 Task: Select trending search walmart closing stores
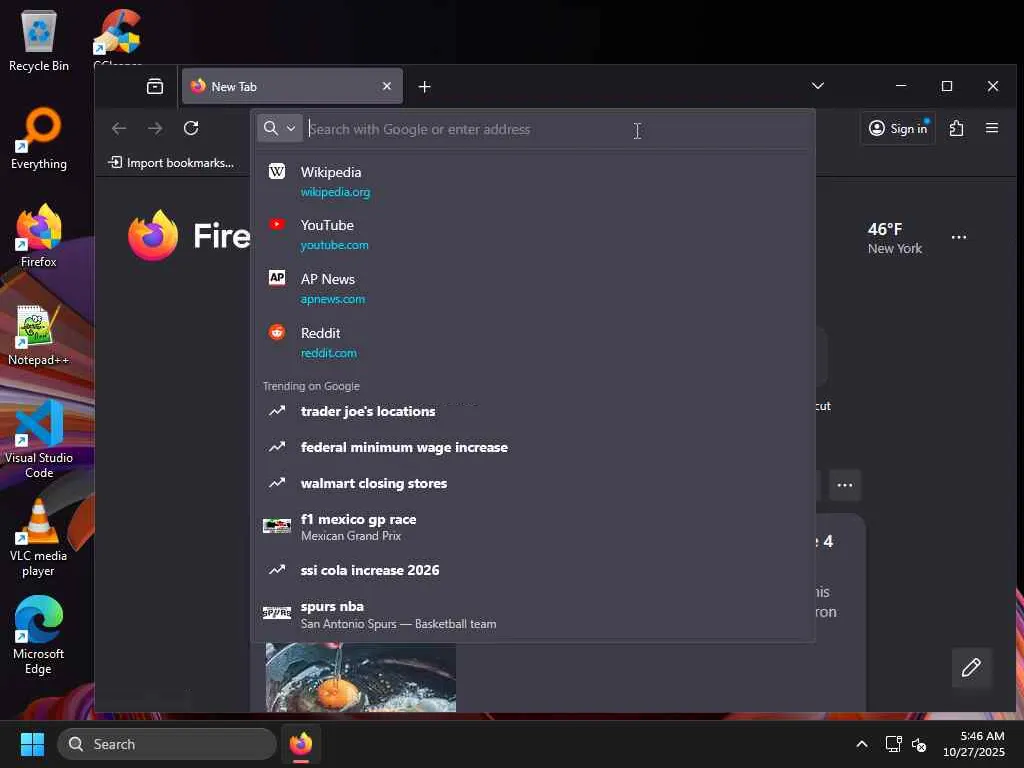[x=533, y=483]
